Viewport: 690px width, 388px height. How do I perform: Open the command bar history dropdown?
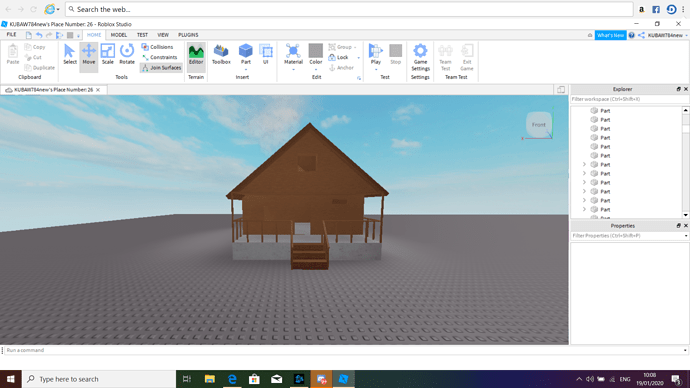(685, 350)
